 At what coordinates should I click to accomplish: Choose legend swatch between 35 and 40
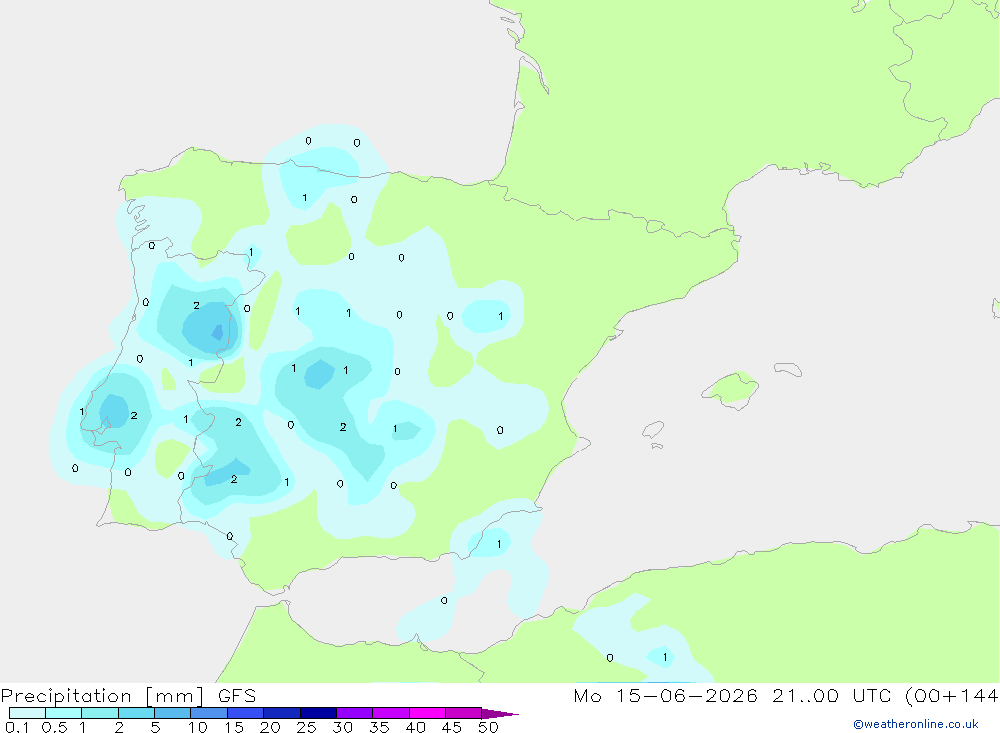[x=391, y=713]
